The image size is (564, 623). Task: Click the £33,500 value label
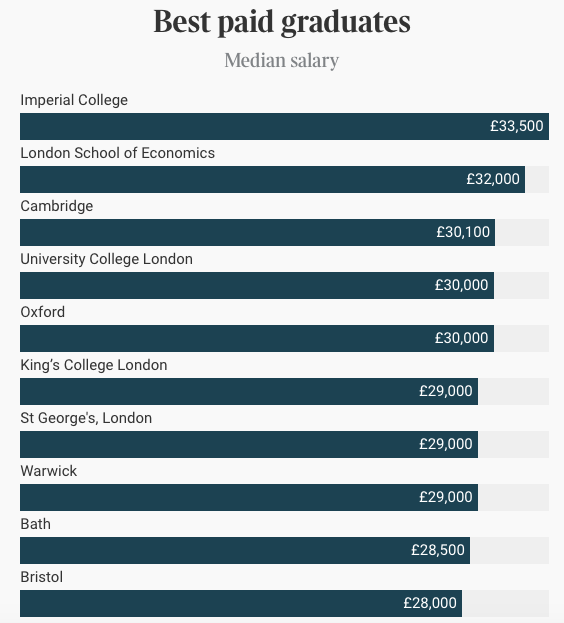pos(517,126)
